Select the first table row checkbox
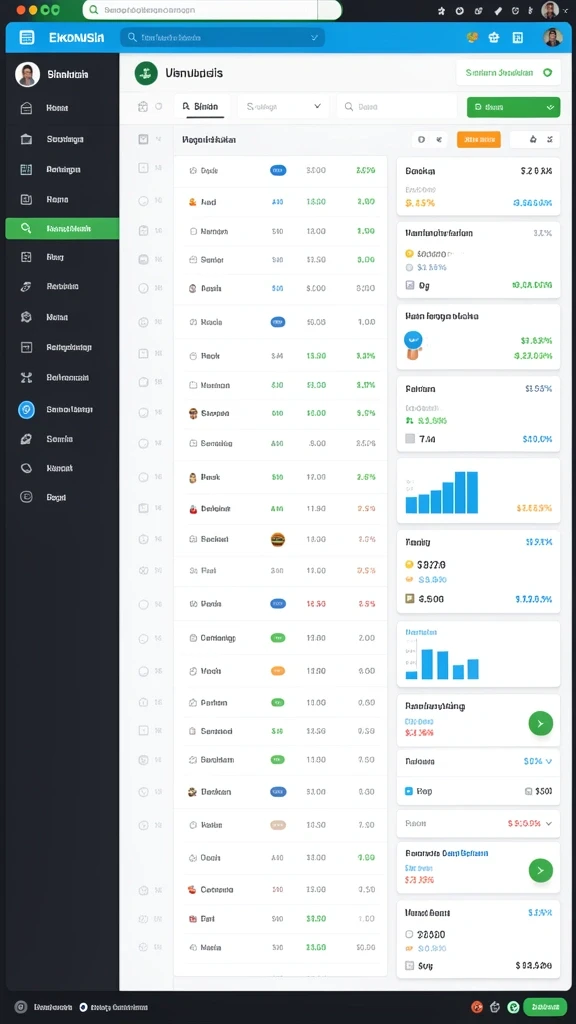Viewport: 576px width, 1024px height. [x=144, y=168]
